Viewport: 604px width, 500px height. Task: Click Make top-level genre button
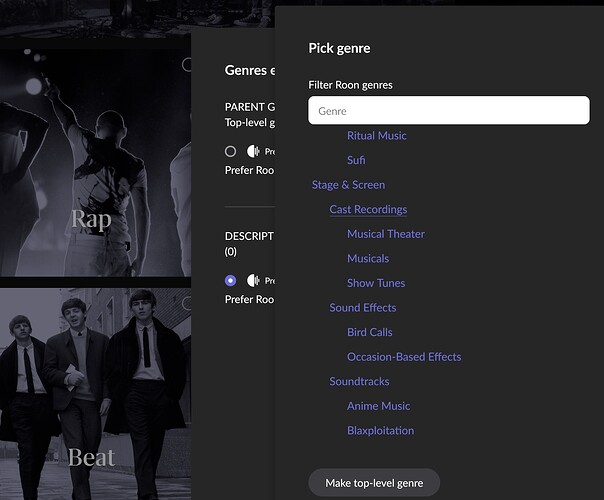tap(374, 483)
